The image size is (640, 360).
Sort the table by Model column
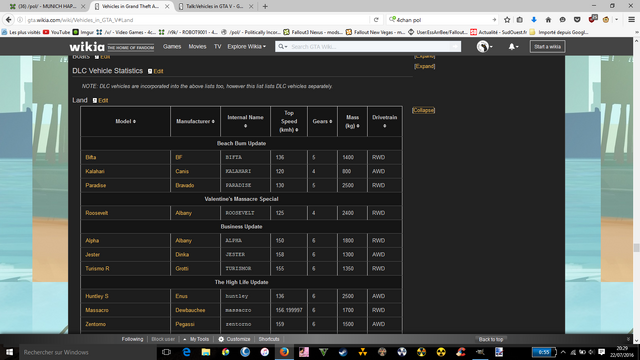tap(125, 121)
